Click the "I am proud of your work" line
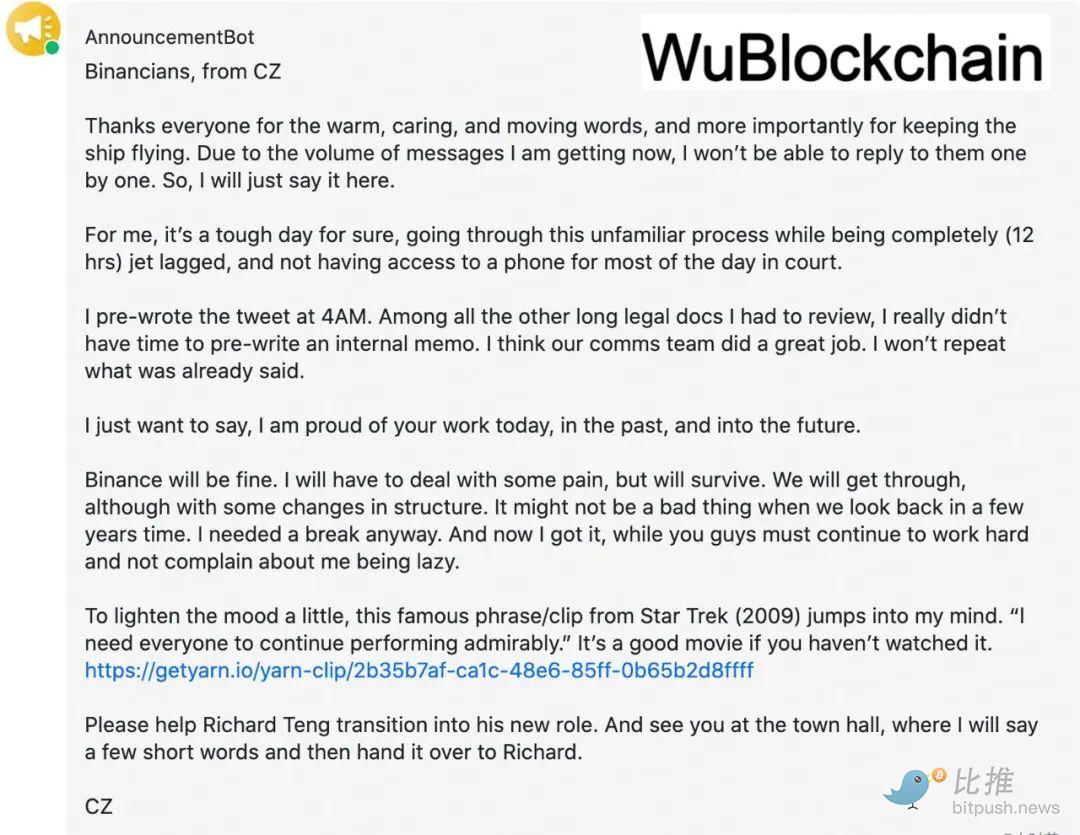Screen dimensions: 1080x835 [x=472, y=425]
